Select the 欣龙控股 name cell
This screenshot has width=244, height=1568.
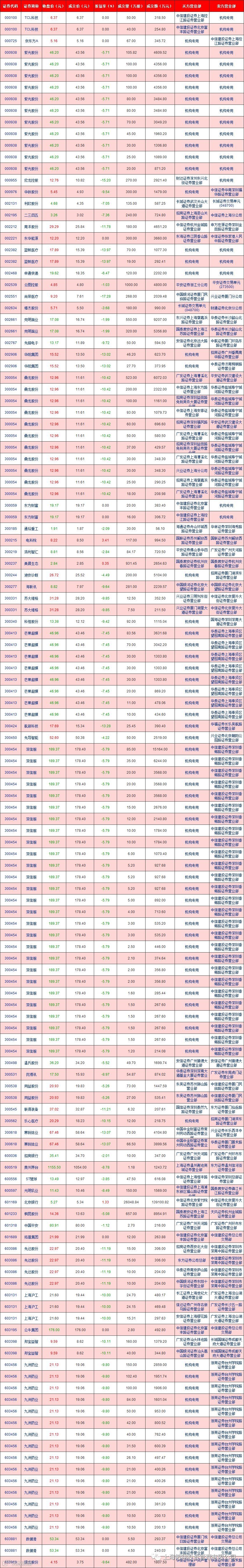click(32, 180)
